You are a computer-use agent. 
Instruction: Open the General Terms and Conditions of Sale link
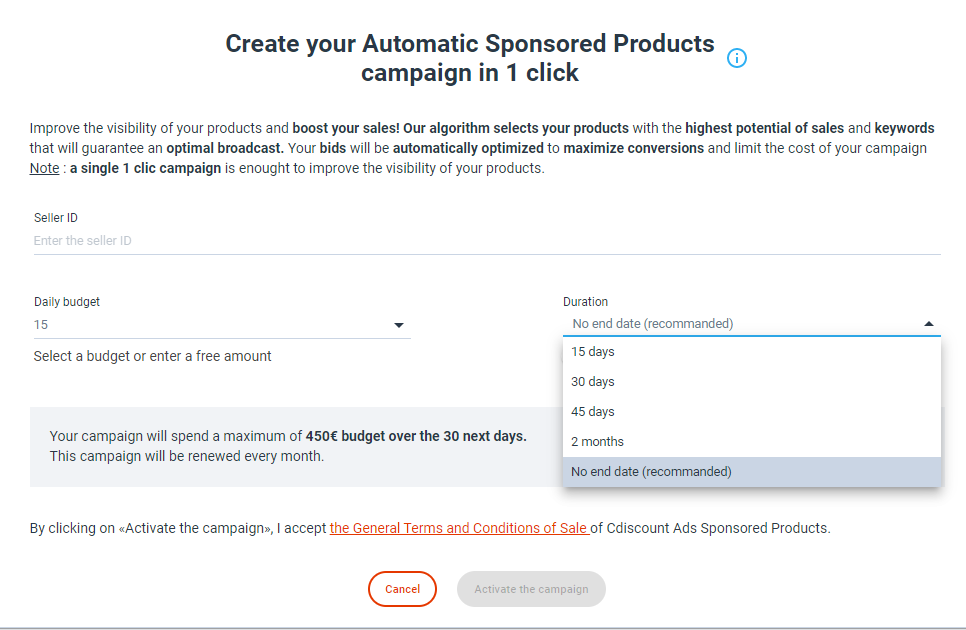click(459, 528)
